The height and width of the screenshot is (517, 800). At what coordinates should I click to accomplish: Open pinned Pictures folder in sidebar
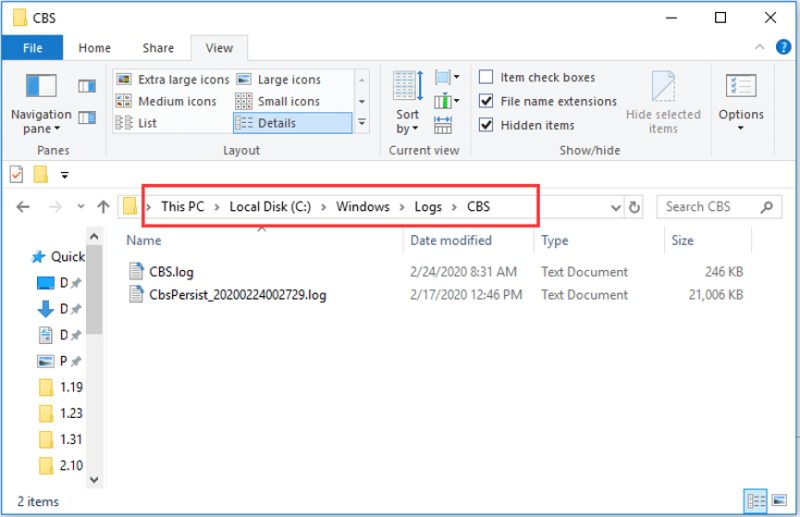point(59,361)
